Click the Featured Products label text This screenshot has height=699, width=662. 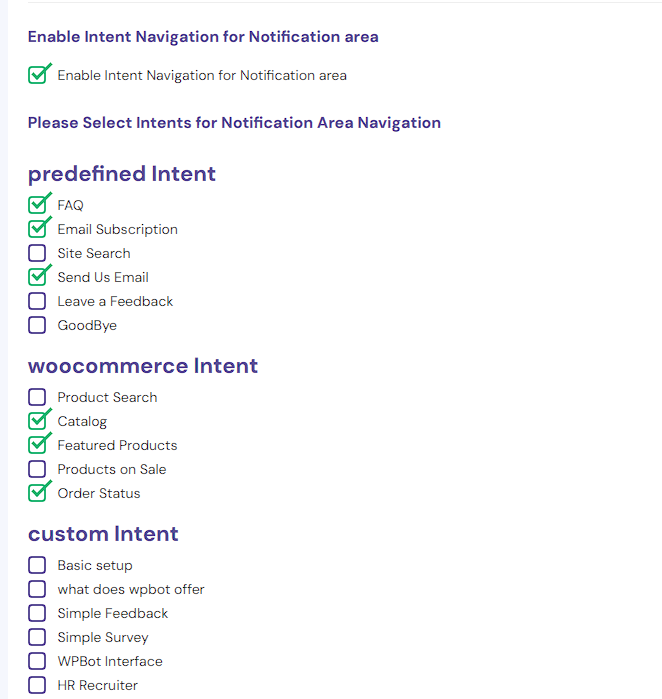(x=117, y=445)
